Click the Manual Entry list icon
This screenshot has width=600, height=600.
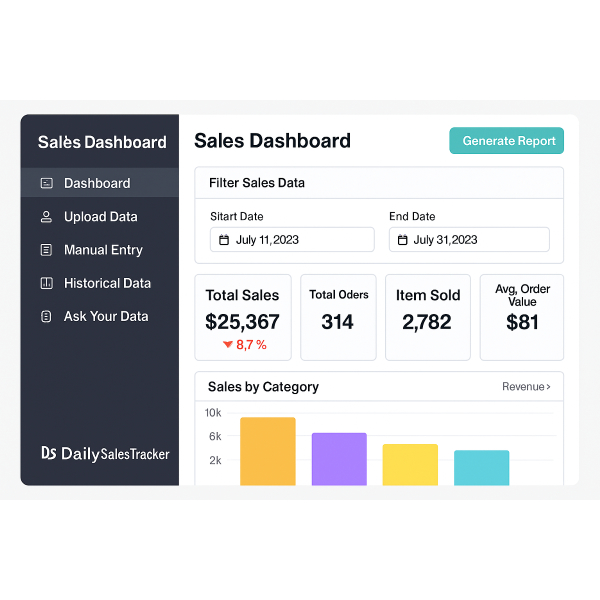tap(46, 250)
